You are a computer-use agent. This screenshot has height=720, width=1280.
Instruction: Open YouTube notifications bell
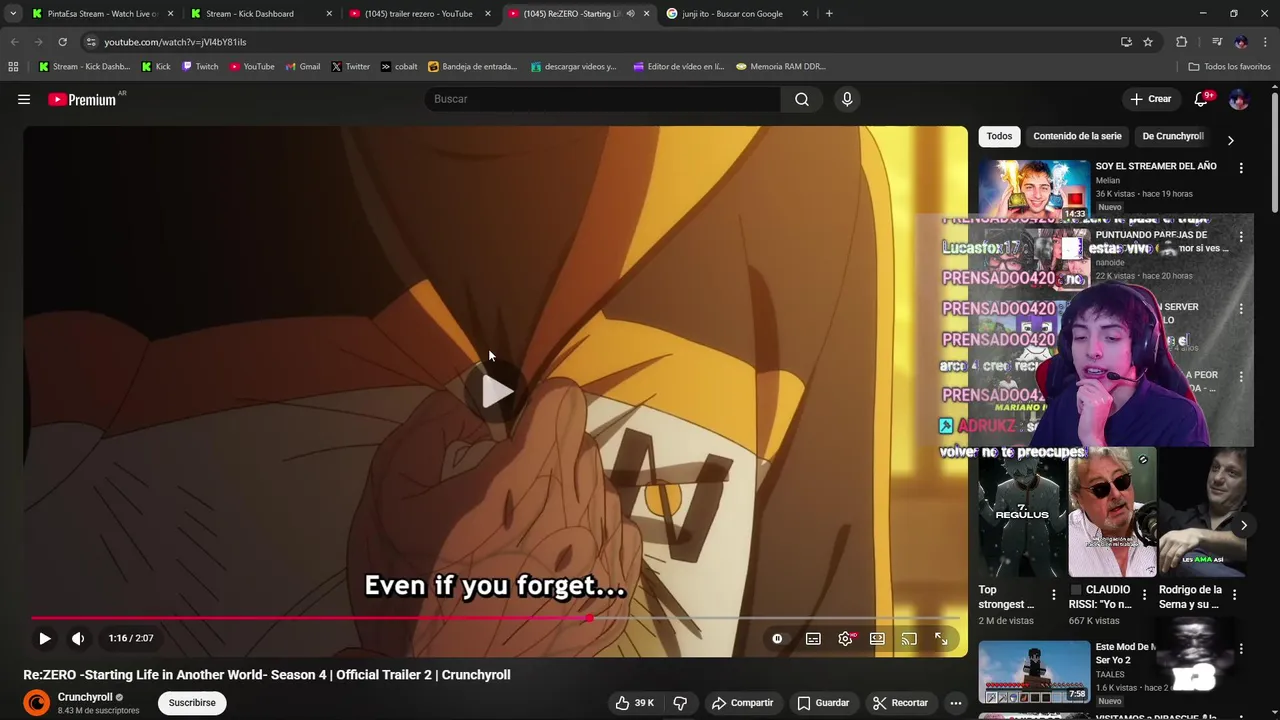(x=1202, y=99)
